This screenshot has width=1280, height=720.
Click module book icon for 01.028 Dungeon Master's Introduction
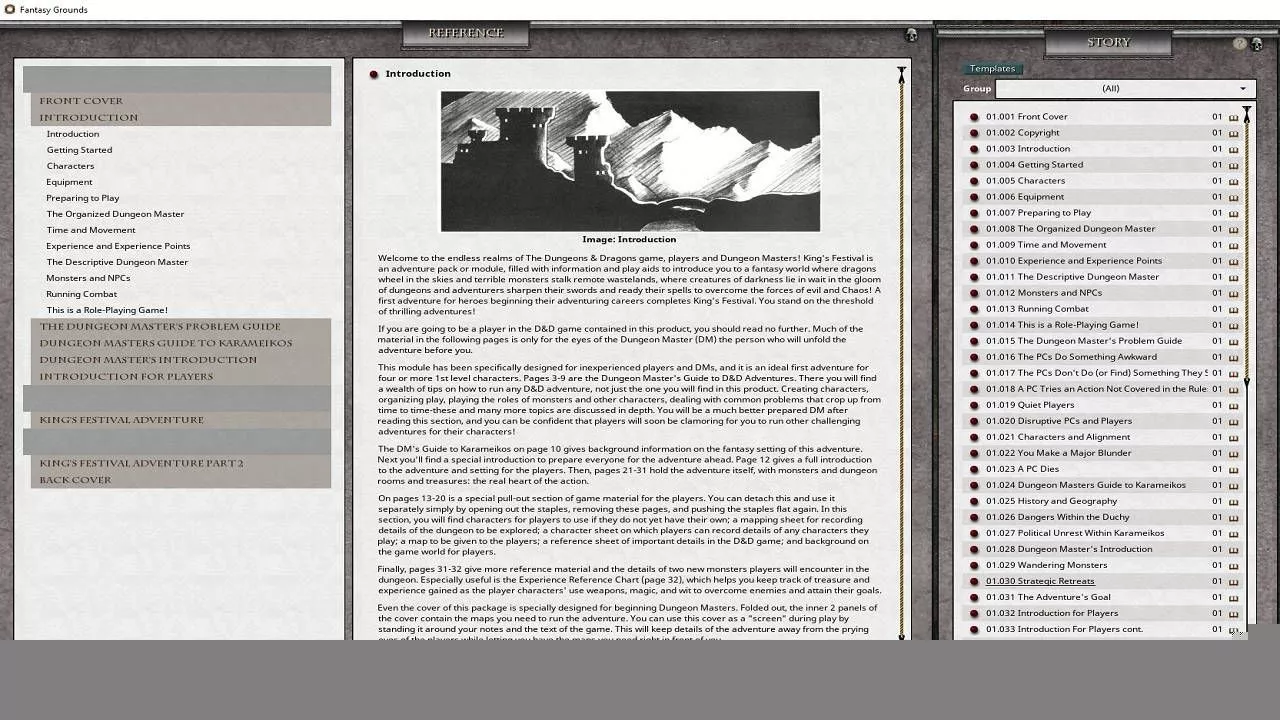[1233, 549]
